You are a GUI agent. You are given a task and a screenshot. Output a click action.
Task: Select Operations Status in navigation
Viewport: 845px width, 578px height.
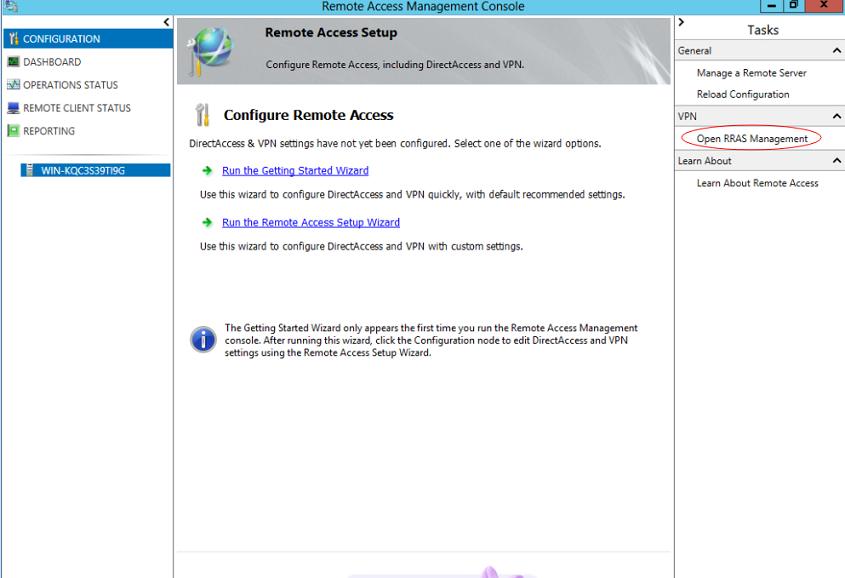tap(70, 85)
